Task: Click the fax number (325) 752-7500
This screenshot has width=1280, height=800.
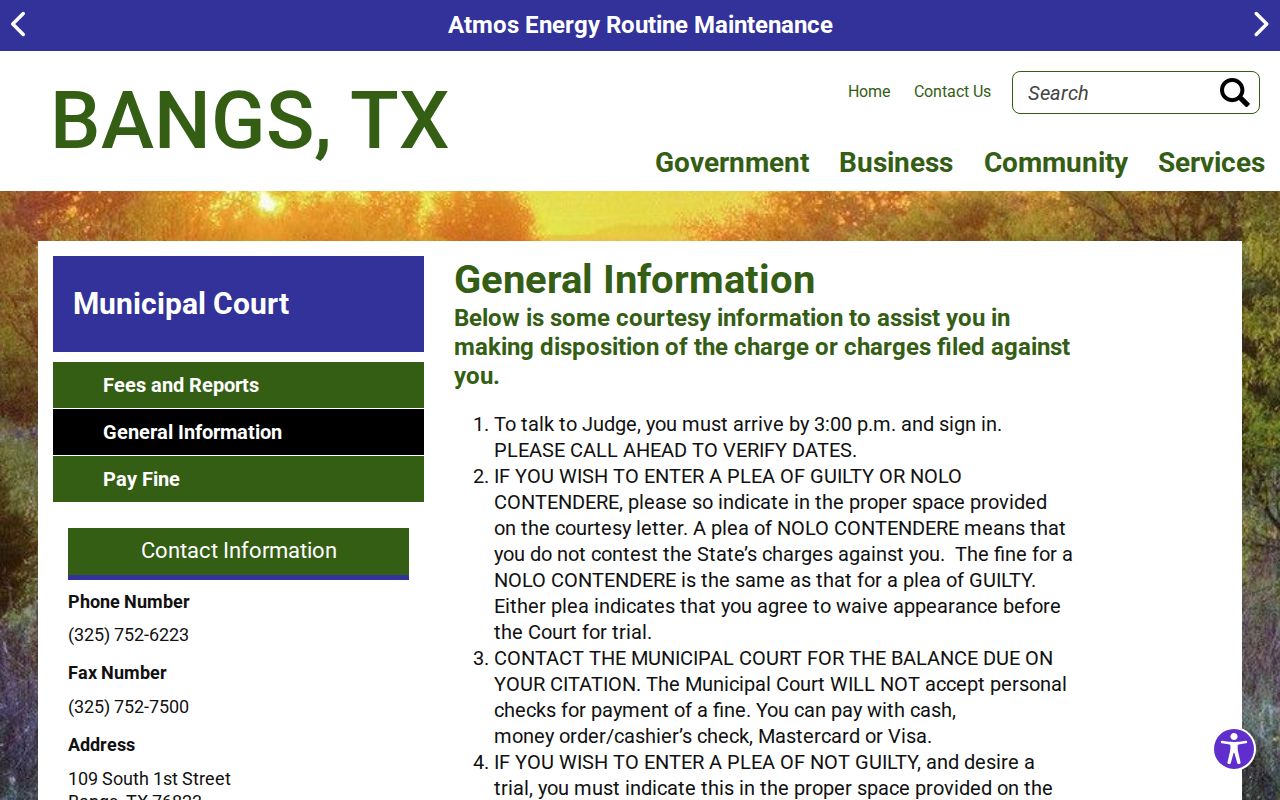Action: [x=128, y=707]
